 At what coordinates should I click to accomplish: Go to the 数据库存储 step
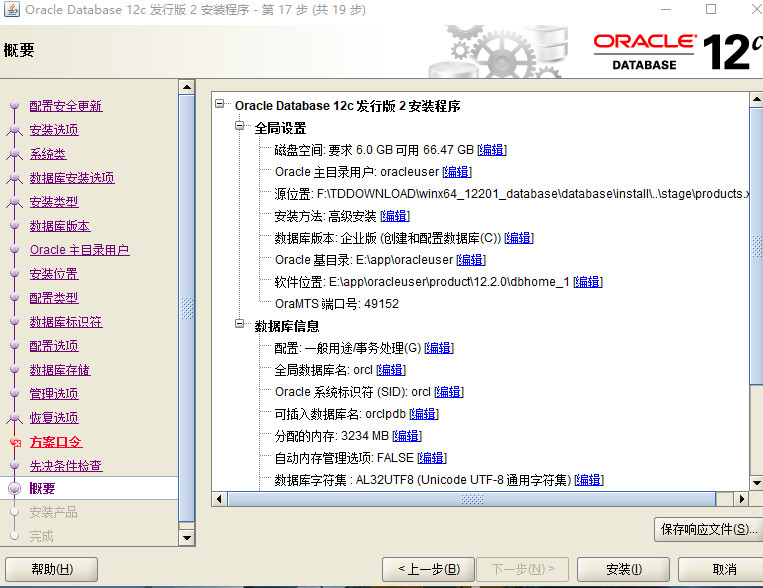tap(59, 370)
